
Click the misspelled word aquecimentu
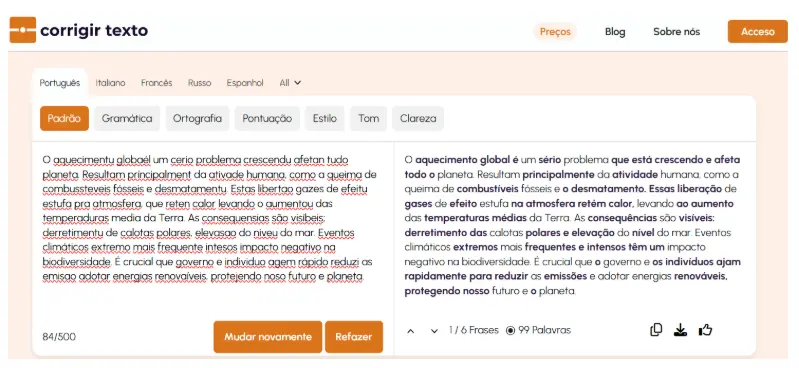[84, 160]
